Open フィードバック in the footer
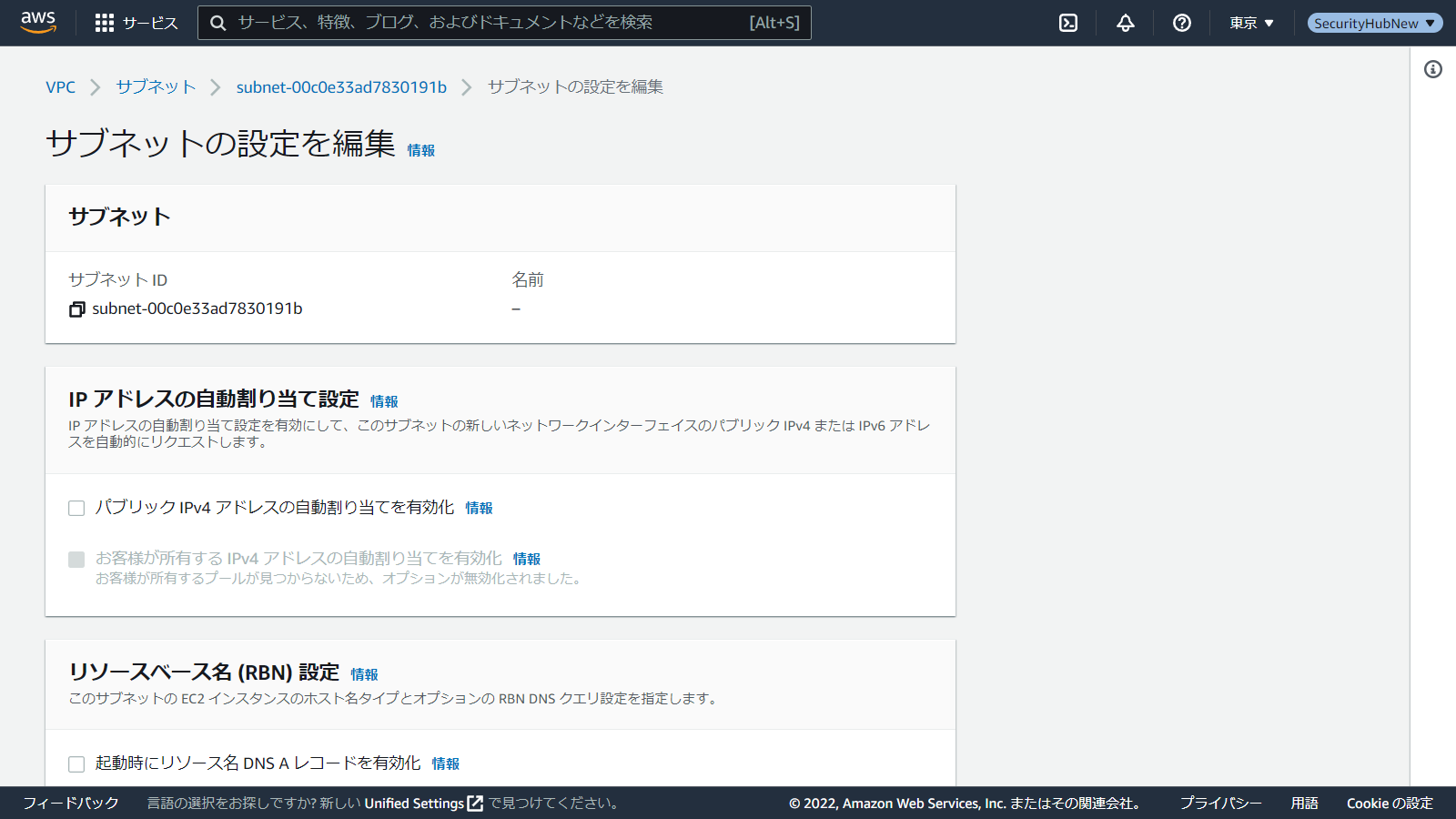 [x=71, y=803]
